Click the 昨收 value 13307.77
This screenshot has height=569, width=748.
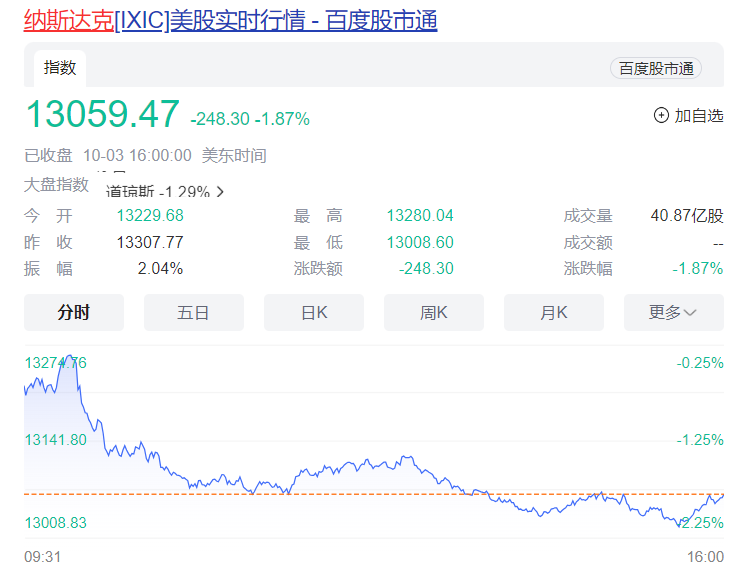click(x=150, y=242)
